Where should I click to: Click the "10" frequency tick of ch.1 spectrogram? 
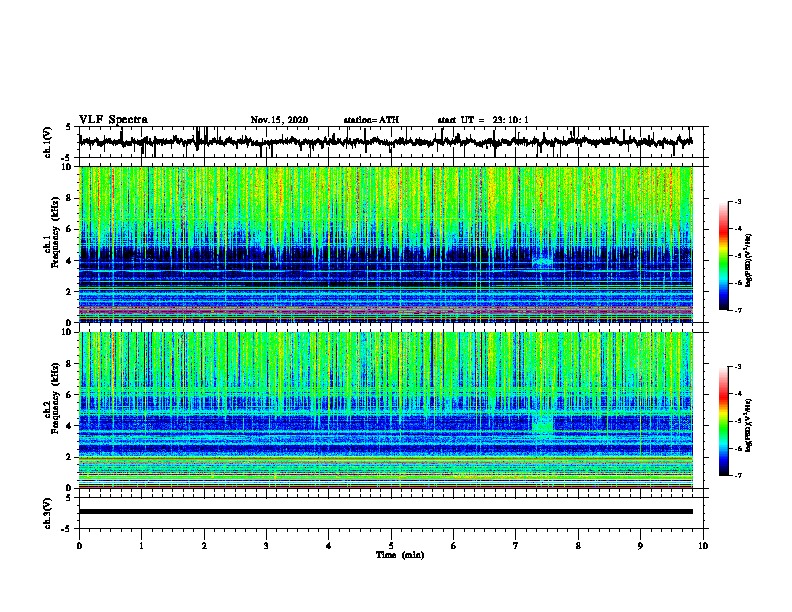68,167
